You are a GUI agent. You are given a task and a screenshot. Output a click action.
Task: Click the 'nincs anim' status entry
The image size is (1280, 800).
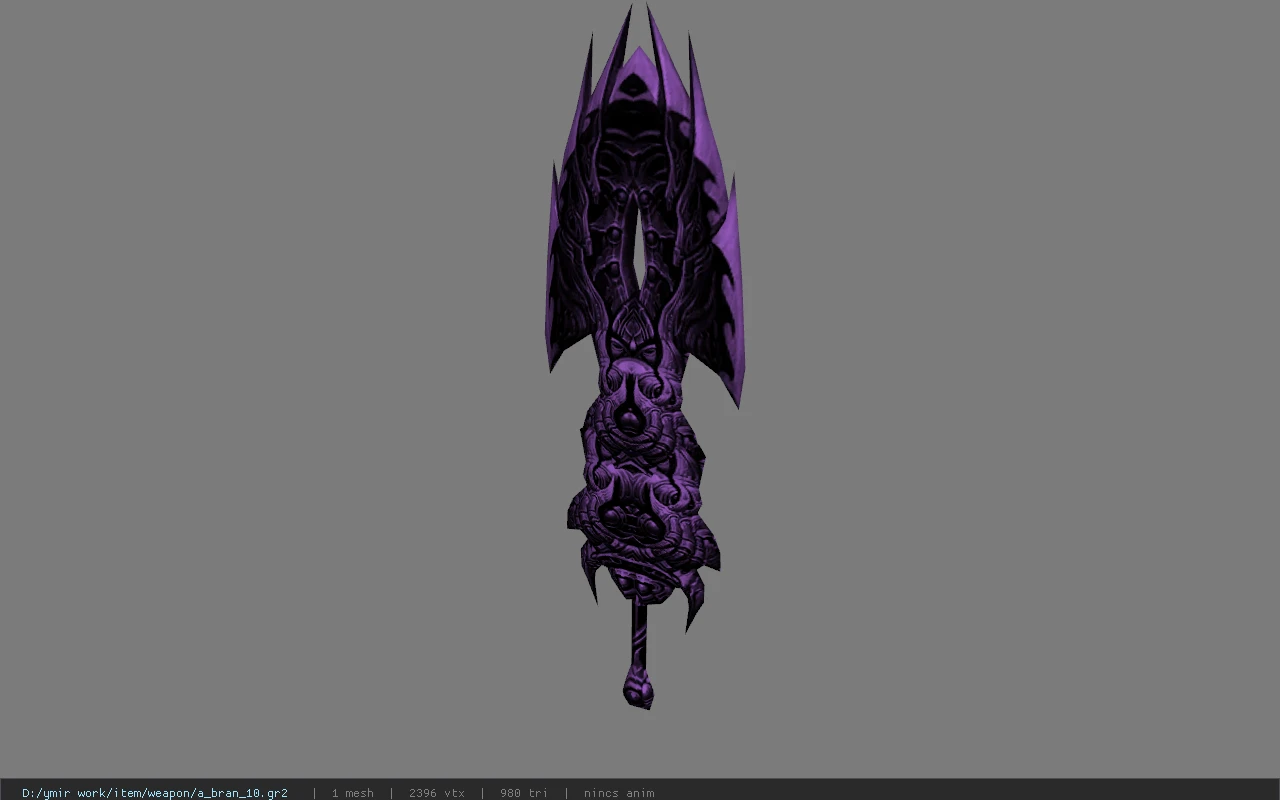[x=619, y=793]
